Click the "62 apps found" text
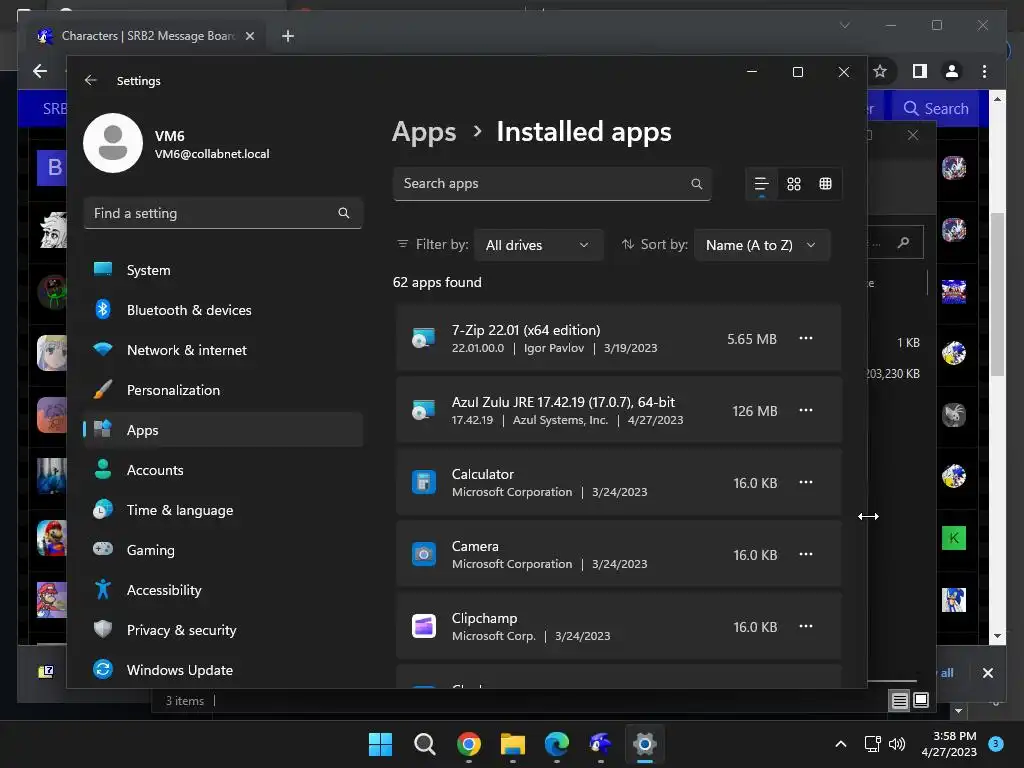 click(x=437, y=282)
